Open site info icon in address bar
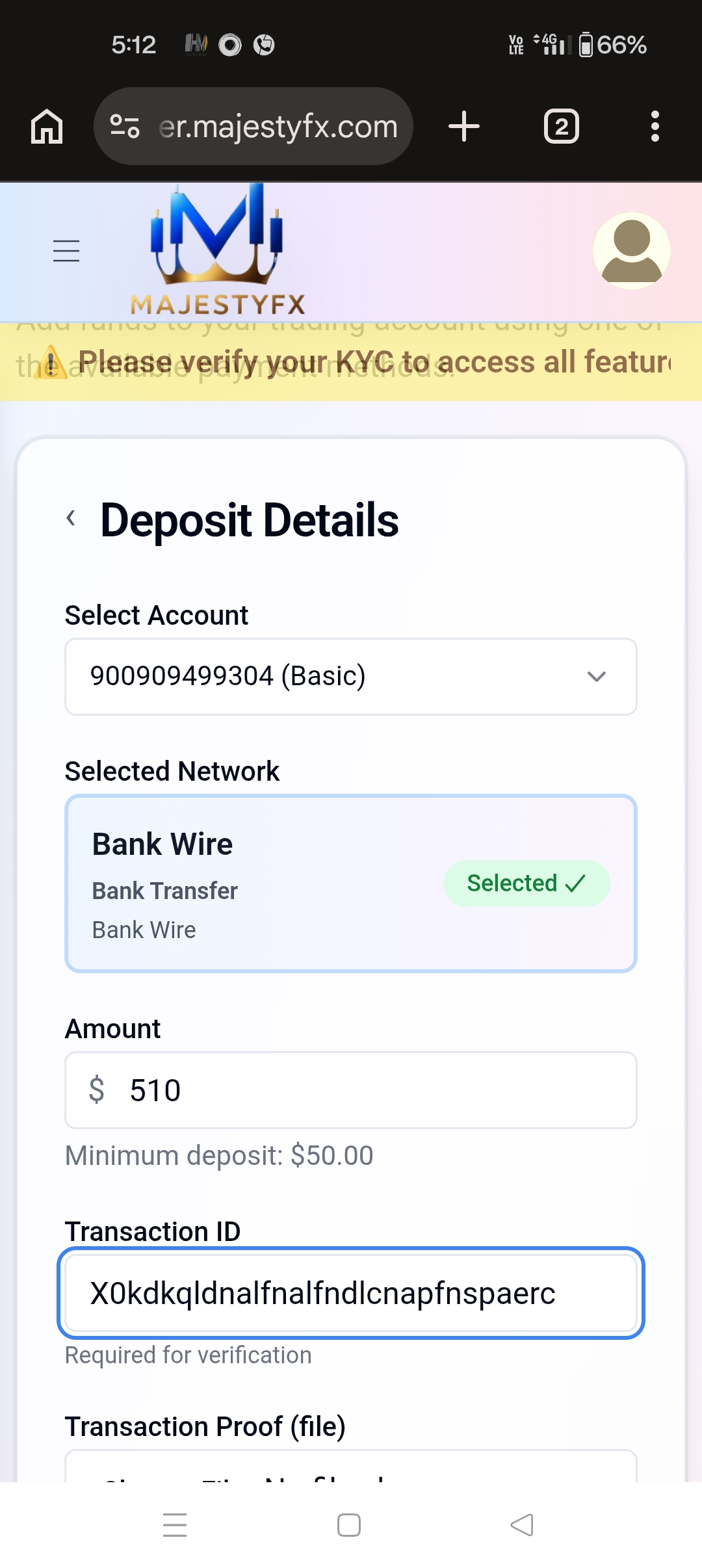 coord(125,126)
